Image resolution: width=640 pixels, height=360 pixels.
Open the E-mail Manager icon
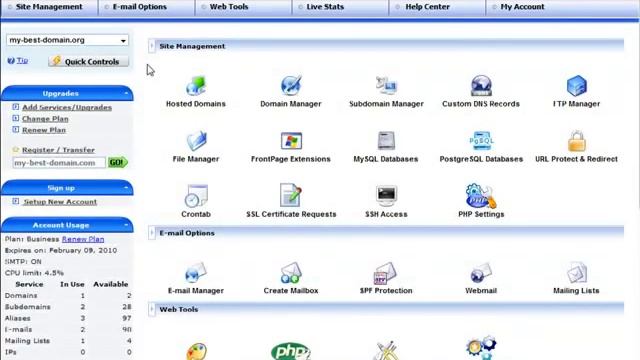point(196,273)
